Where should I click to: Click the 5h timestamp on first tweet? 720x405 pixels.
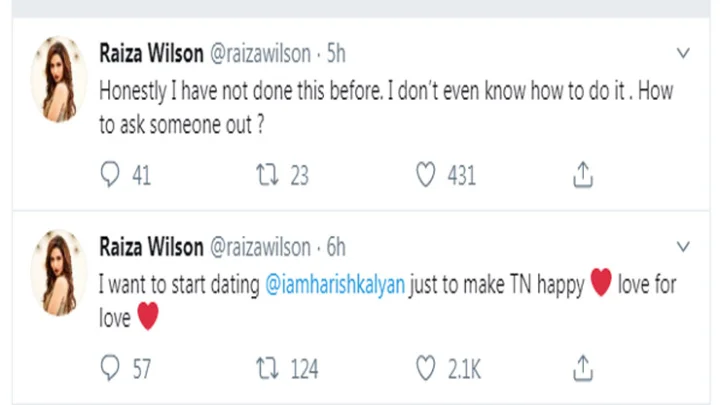(x=336, y=52)
